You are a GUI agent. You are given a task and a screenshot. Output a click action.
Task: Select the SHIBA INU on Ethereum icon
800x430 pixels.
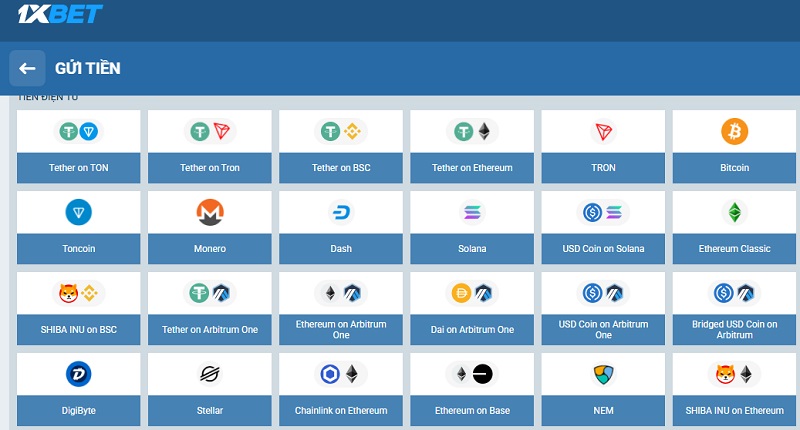[734, 374]
